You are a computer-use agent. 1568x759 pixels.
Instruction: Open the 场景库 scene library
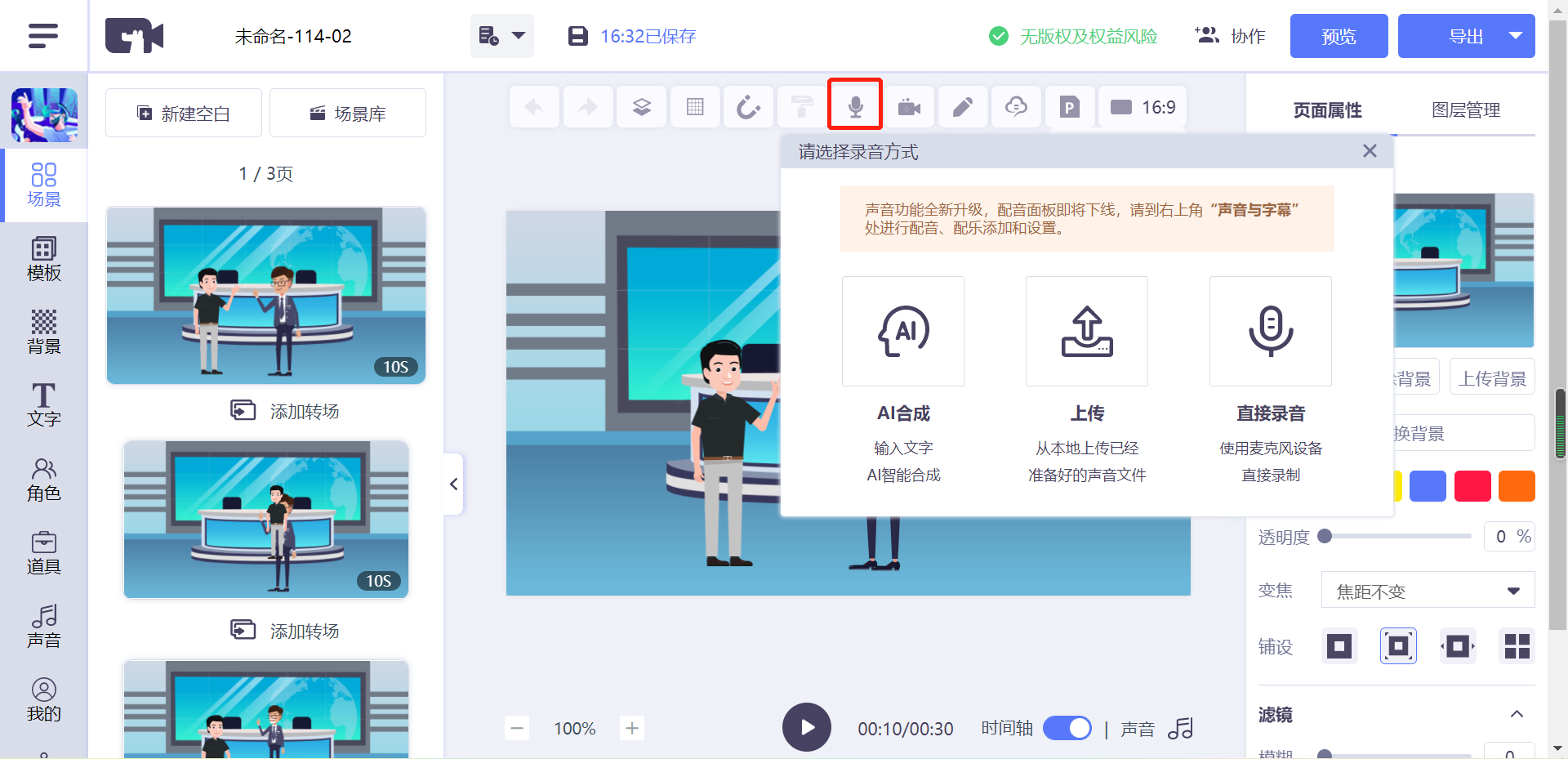tap(348, 113)
